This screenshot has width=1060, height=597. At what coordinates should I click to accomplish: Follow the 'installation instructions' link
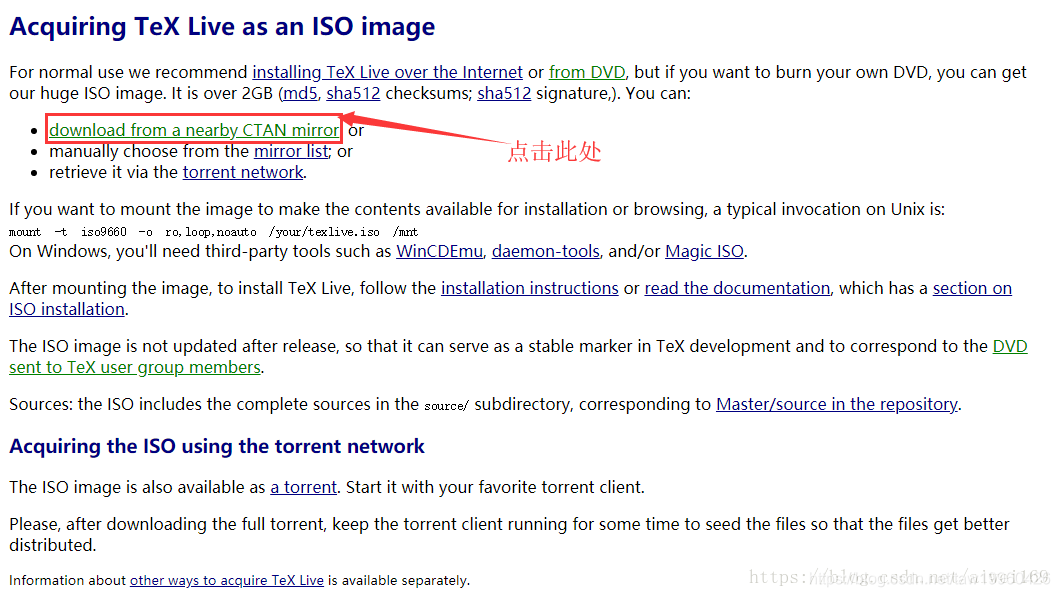click(530, 288)
